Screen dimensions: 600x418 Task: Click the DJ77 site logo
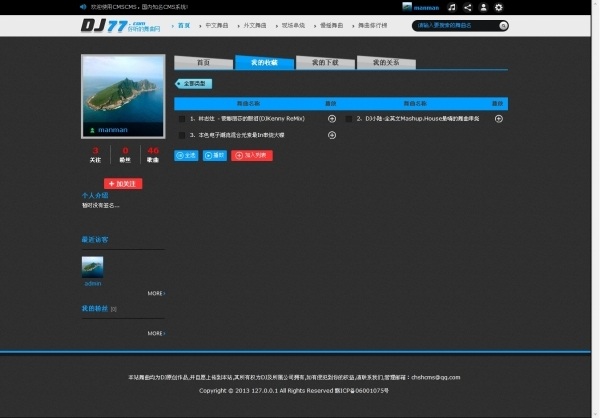pos(112,25)
